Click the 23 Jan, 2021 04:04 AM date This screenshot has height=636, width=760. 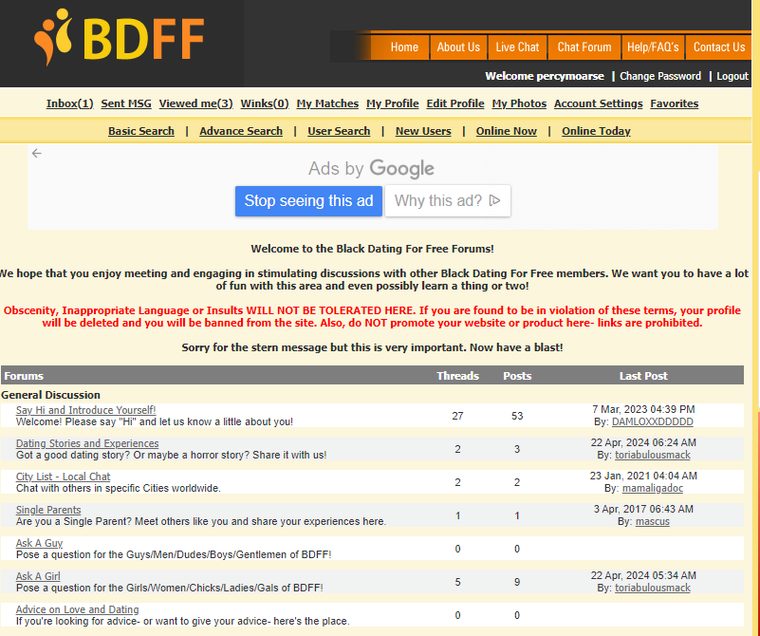coord(644,476)
